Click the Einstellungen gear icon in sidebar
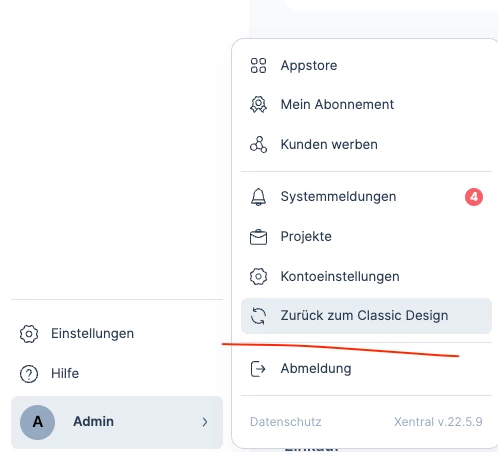The image size is (498, 452). tap(29, 334)
